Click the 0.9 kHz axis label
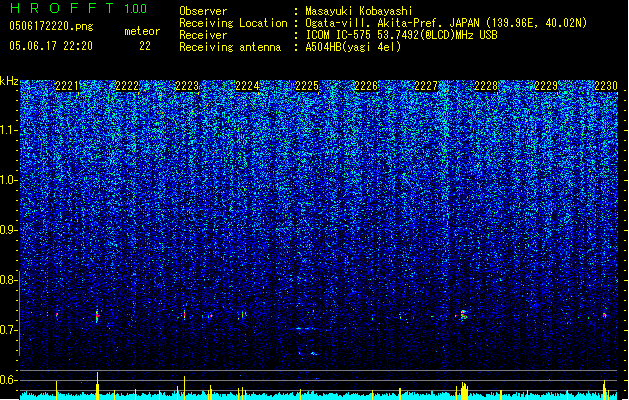Screen dimensions: 629x400 [9, 230]
